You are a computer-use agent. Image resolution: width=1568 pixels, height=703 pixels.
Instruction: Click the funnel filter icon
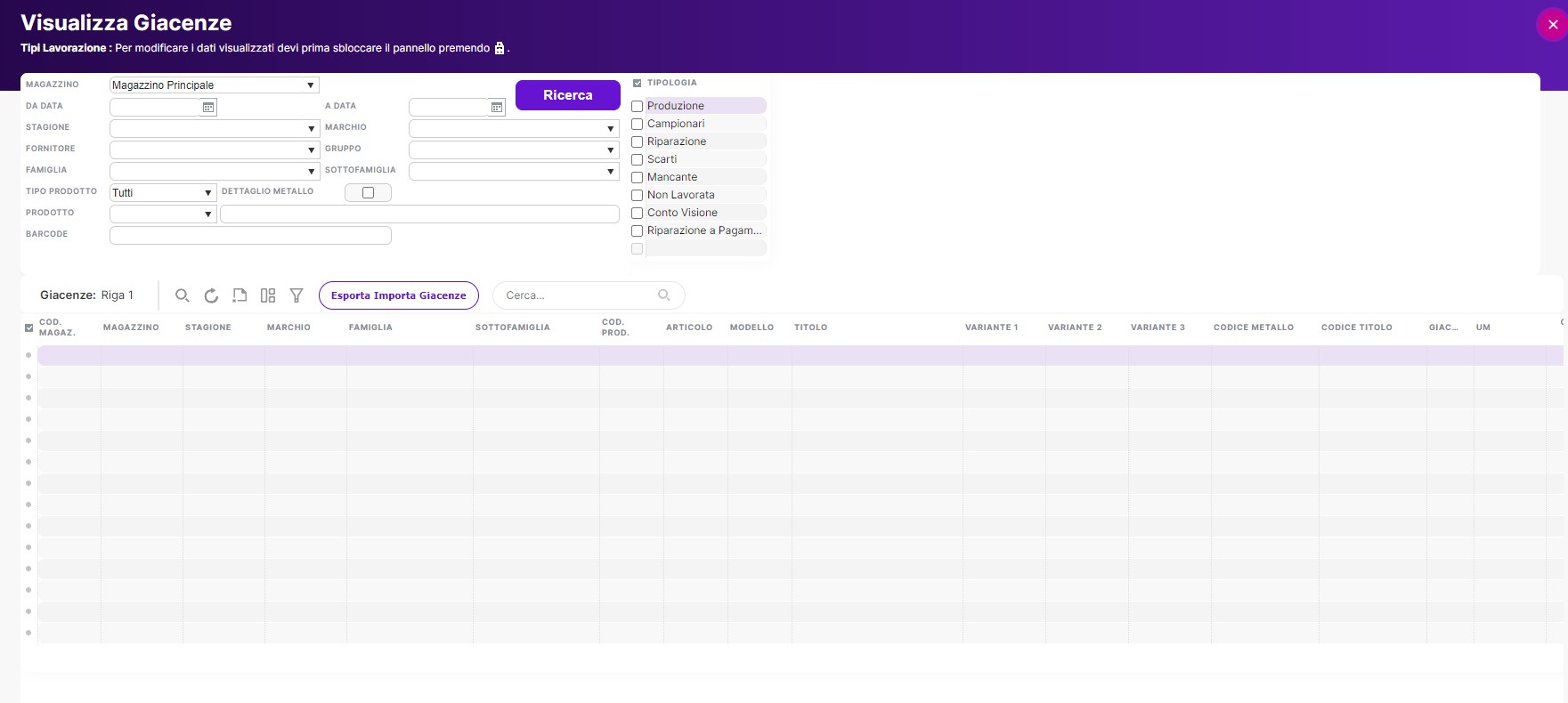pos(297,295)
